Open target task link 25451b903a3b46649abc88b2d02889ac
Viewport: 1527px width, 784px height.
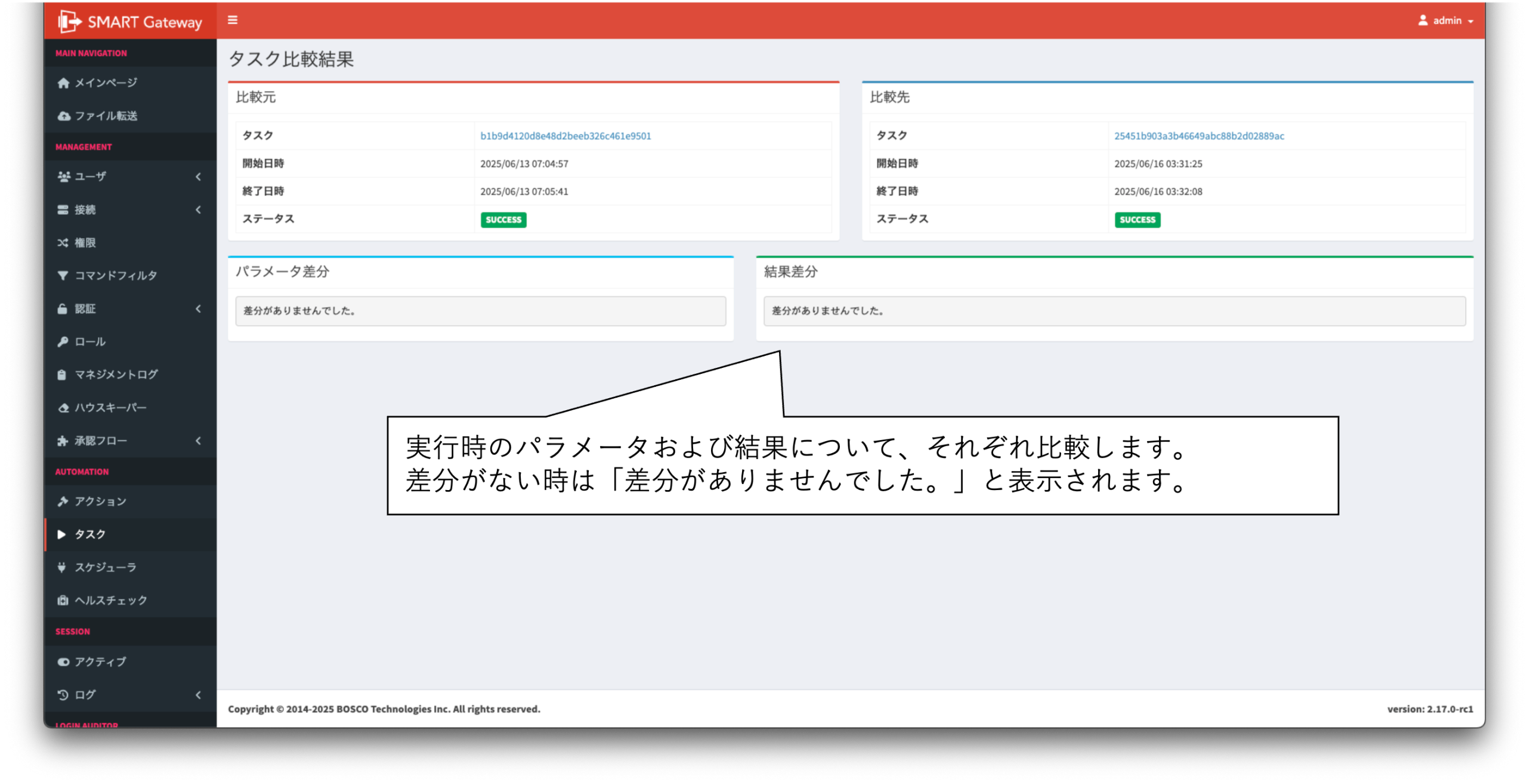pyautogui.click(x=1199, y=136)
